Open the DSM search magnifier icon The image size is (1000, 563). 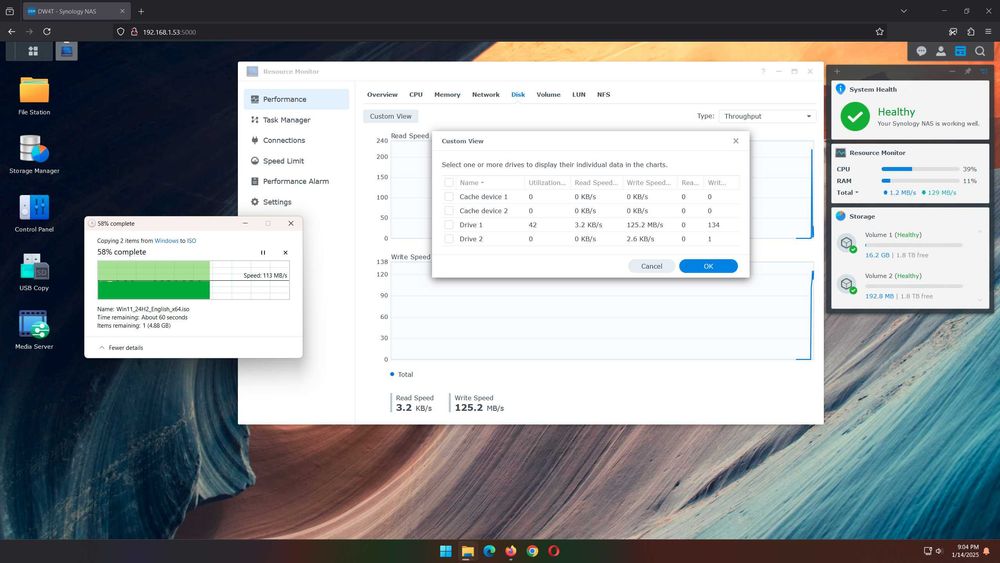pyautogui.click(x=980, y=51)
